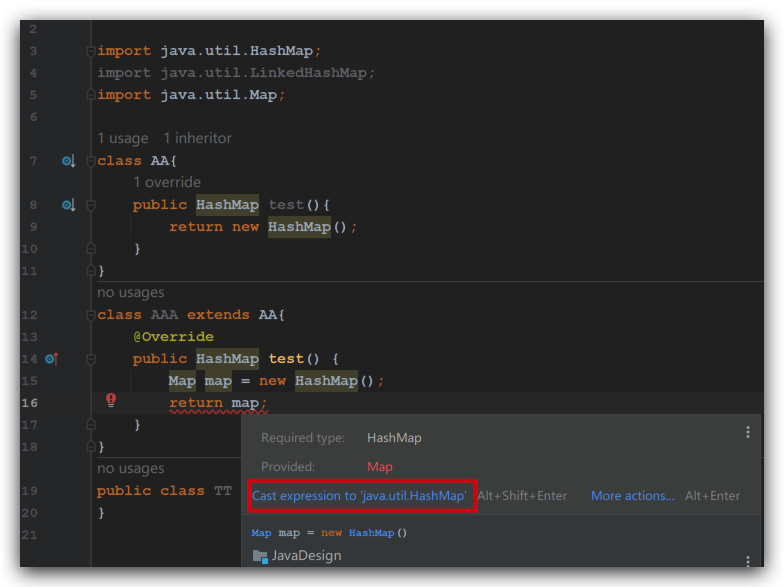
Task: Click class name 'TT' on line 19
Action: pos(223,490)
